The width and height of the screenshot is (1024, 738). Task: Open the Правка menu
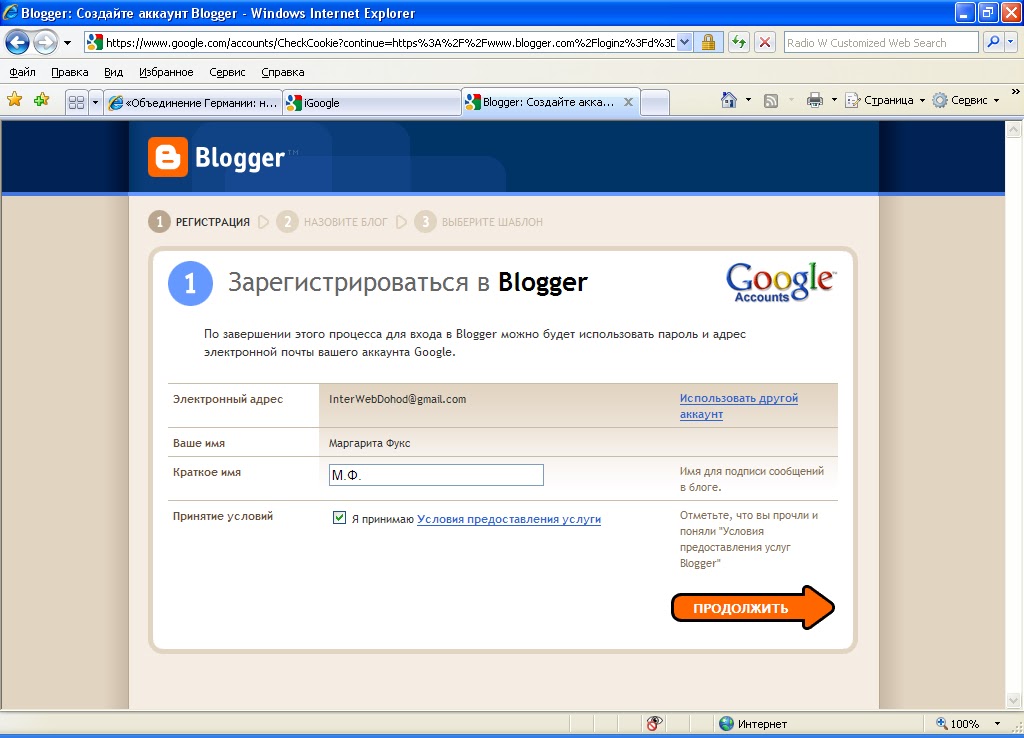(x=70, y=72)
